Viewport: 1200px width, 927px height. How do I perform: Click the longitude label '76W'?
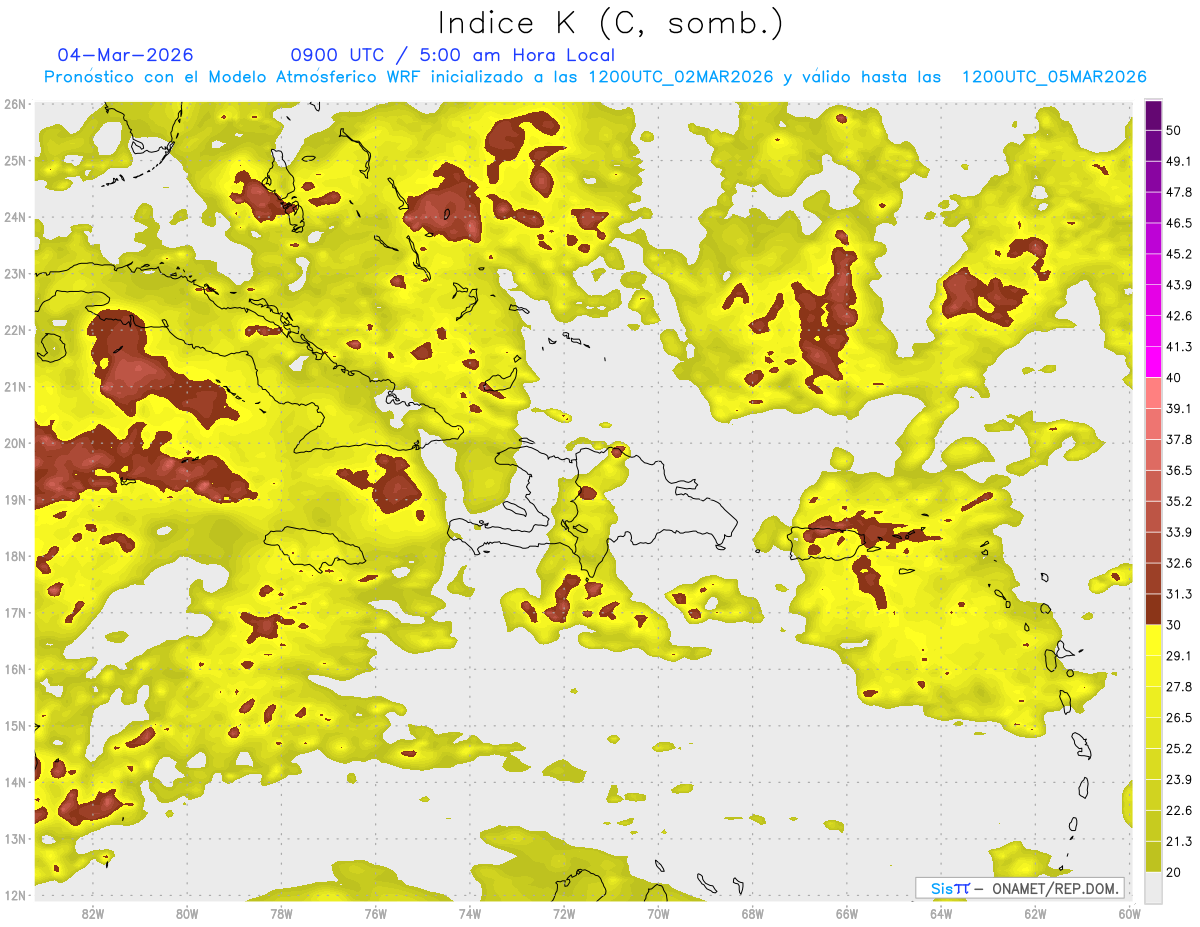pyautogui.click(x=375, y=914)
